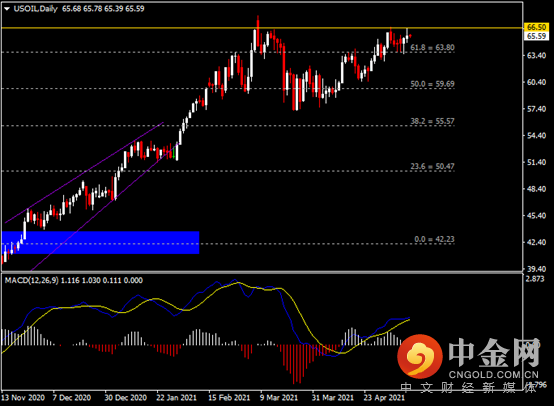Select the yellow horizontal resistance line

click(x=262, y=28)
